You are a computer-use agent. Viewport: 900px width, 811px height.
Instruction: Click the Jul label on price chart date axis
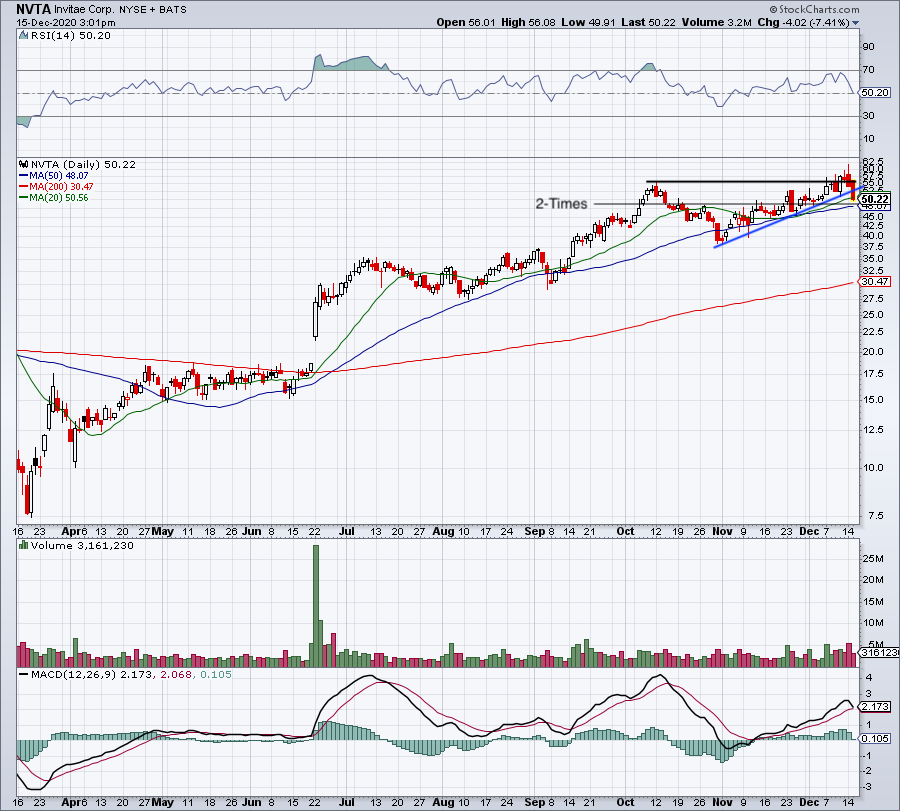click(347, 531)
